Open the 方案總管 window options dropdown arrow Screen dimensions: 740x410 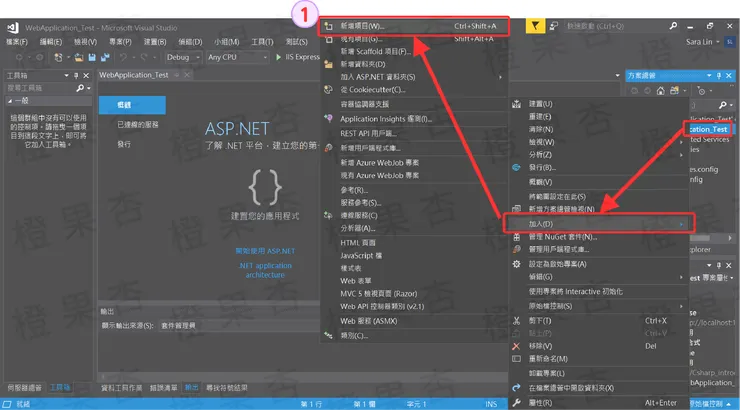pyautogui.click(x=709, y=75)
